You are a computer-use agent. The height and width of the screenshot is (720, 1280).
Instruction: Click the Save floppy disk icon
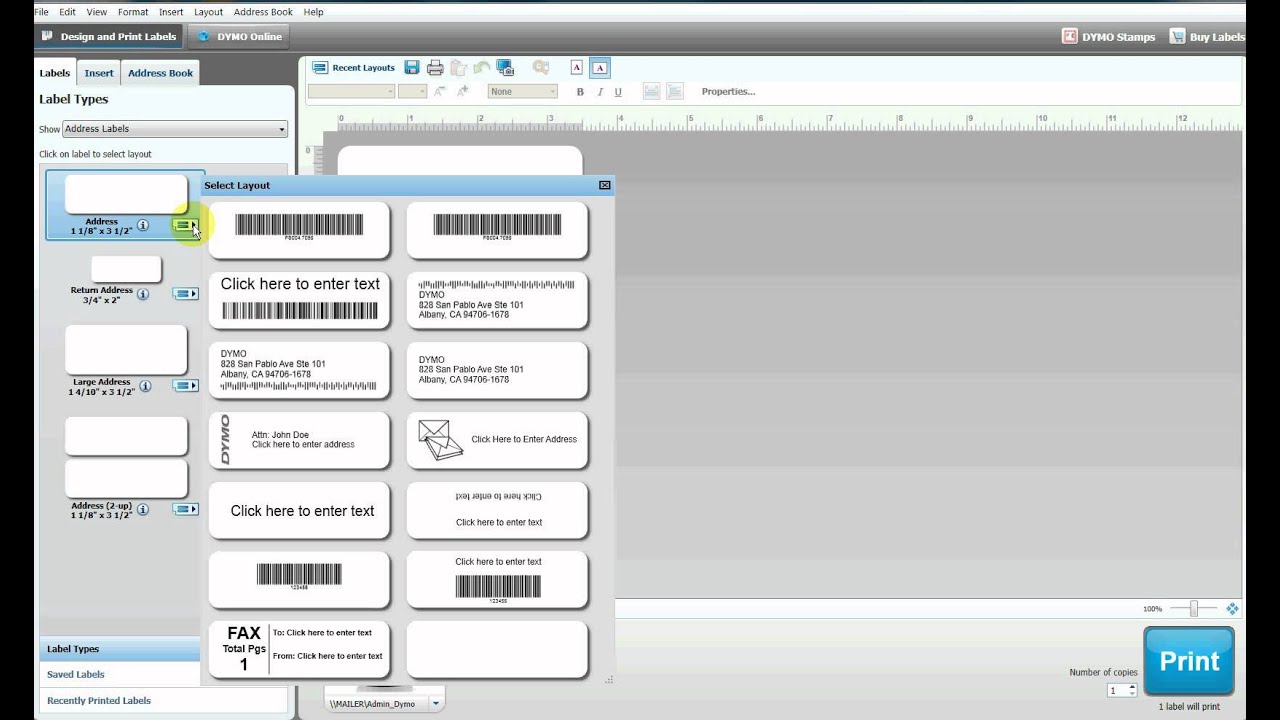(412, 68)
